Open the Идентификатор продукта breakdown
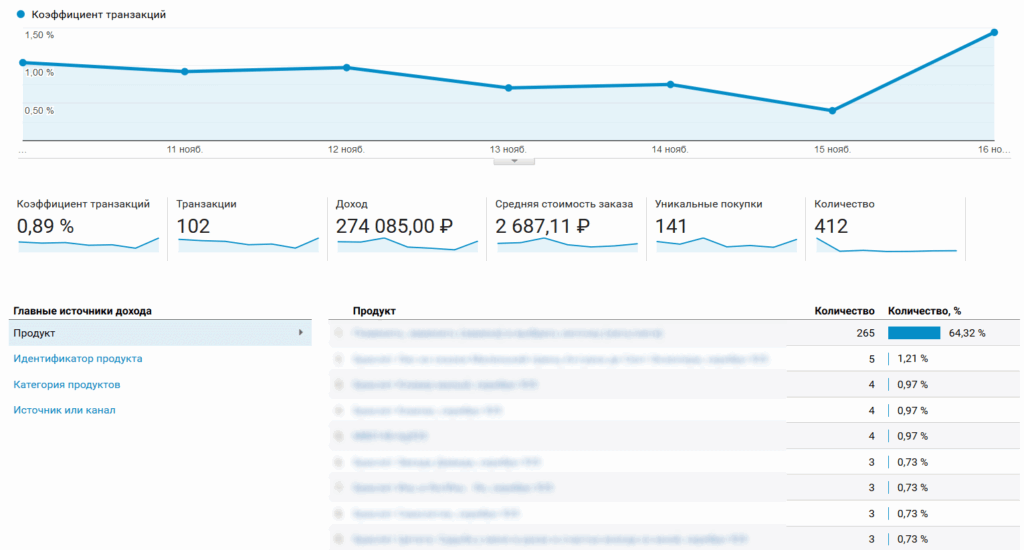 click(x=77, y=358)
